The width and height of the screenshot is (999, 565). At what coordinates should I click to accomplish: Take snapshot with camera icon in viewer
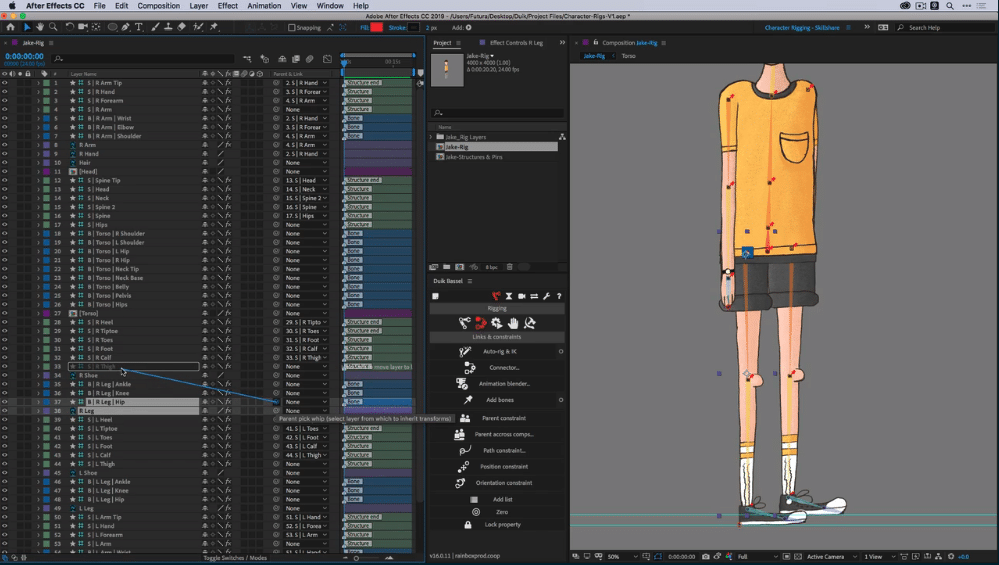(706, 556)
